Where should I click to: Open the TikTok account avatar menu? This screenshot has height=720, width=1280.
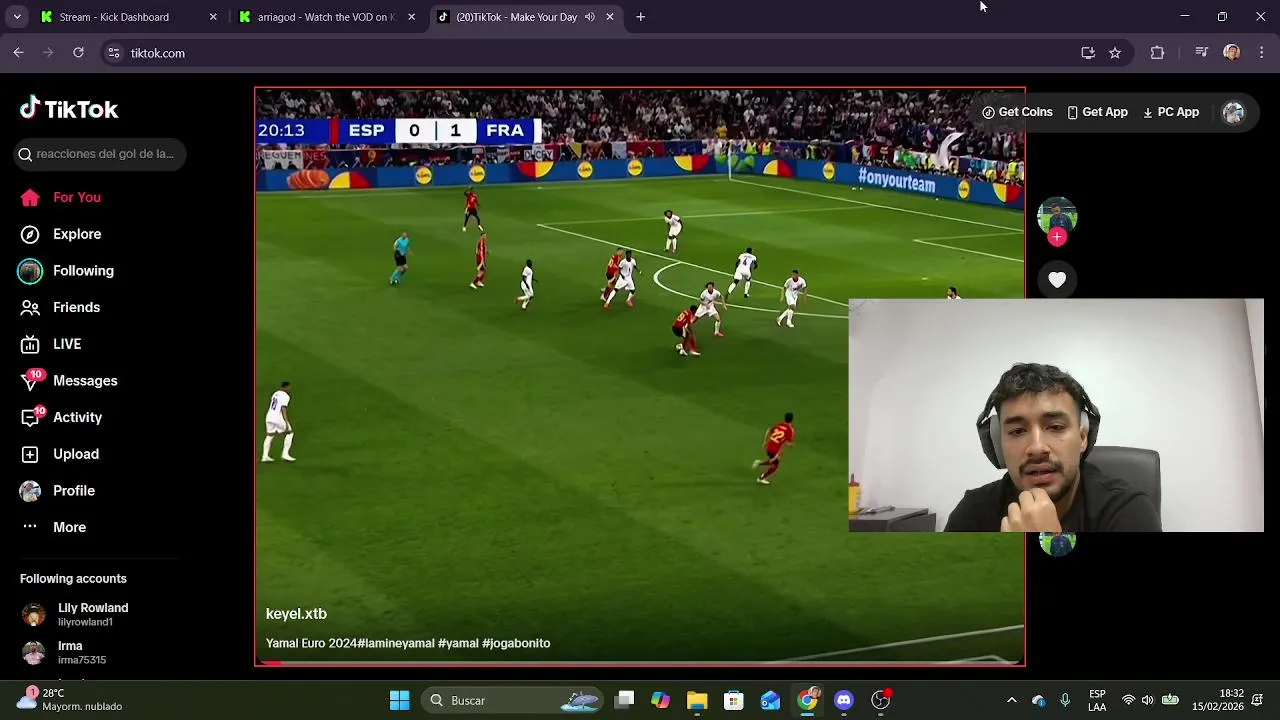click(x=1233, y=113)
